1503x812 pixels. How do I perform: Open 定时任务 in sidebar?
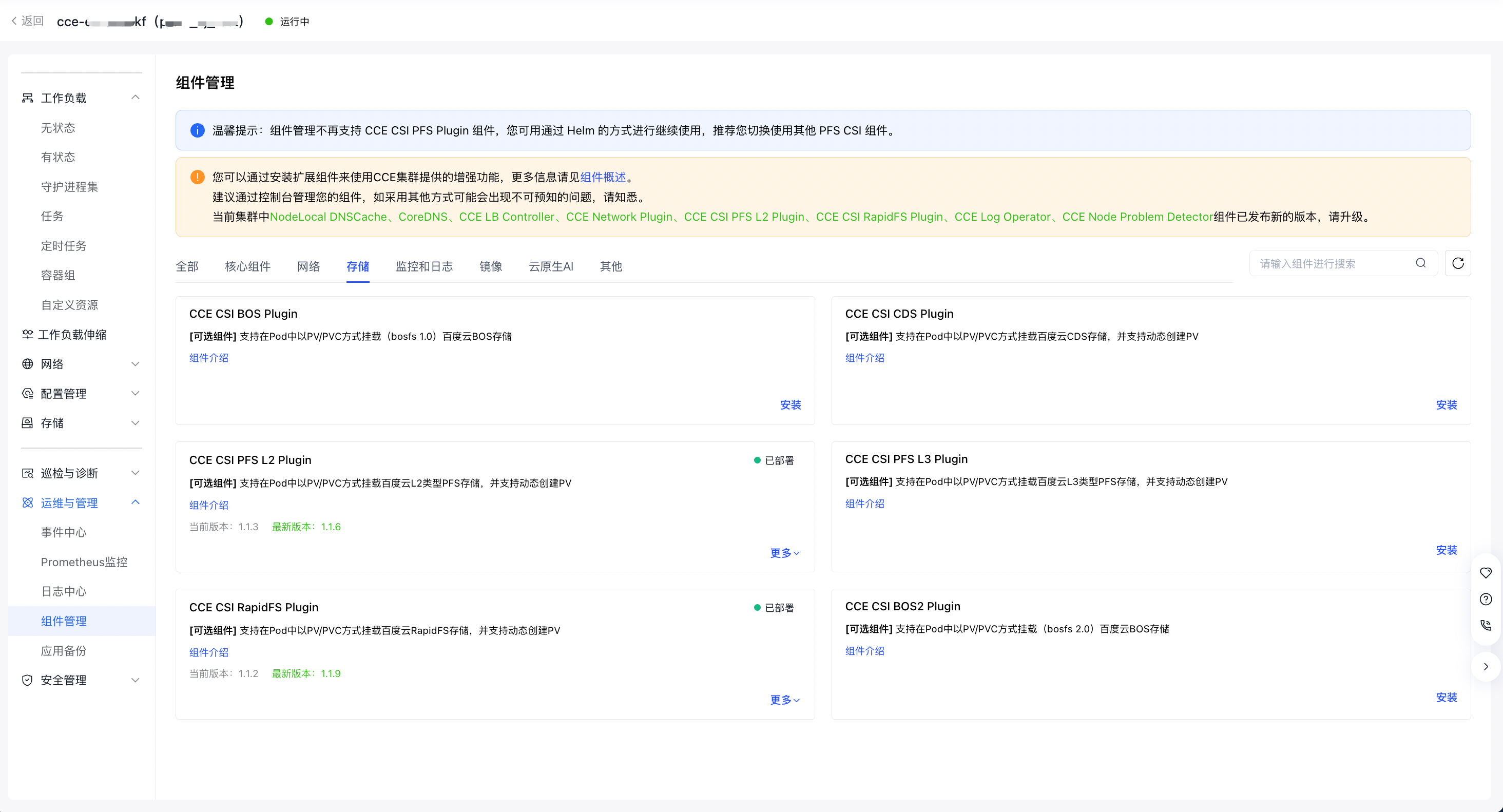[x=64, y=245]
